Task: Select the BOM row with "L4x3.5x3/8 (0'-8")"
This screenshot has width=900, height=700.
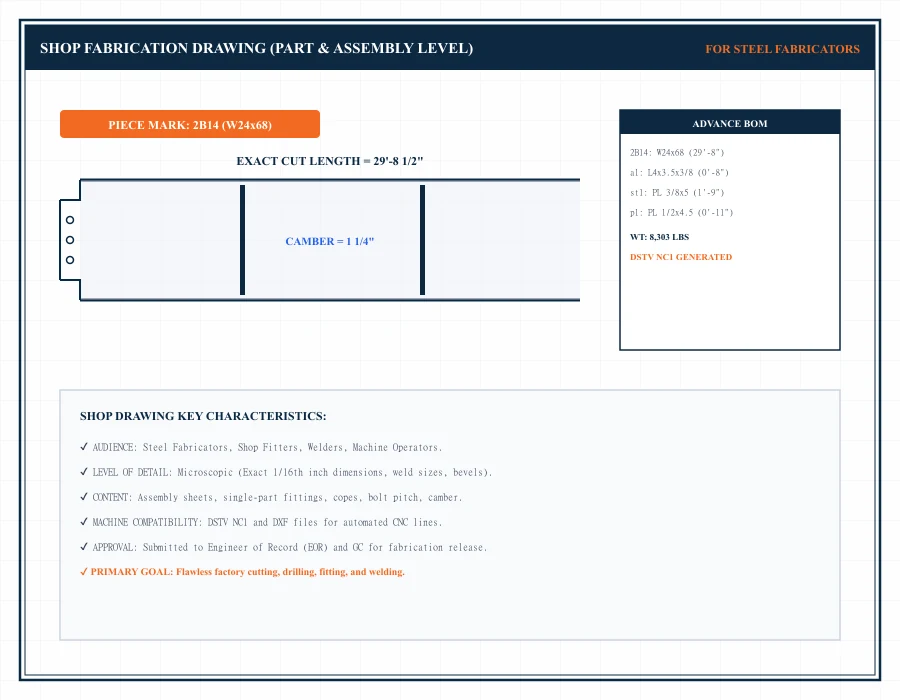Action: click(x=679, y=173)
